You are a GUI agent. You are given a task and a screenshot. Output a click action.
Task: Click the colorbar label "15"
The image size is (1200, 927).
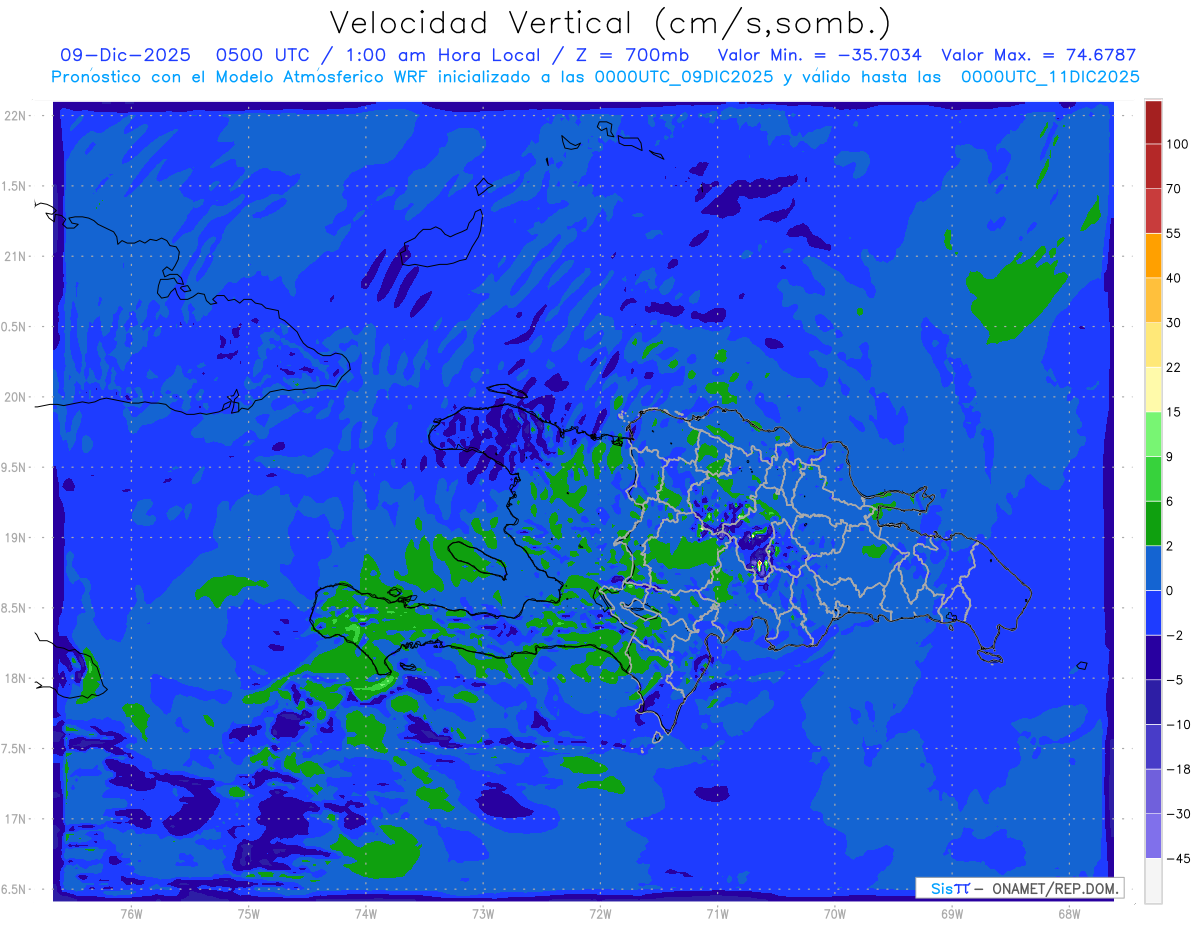pyautogui.click(x=1174, y=412)
